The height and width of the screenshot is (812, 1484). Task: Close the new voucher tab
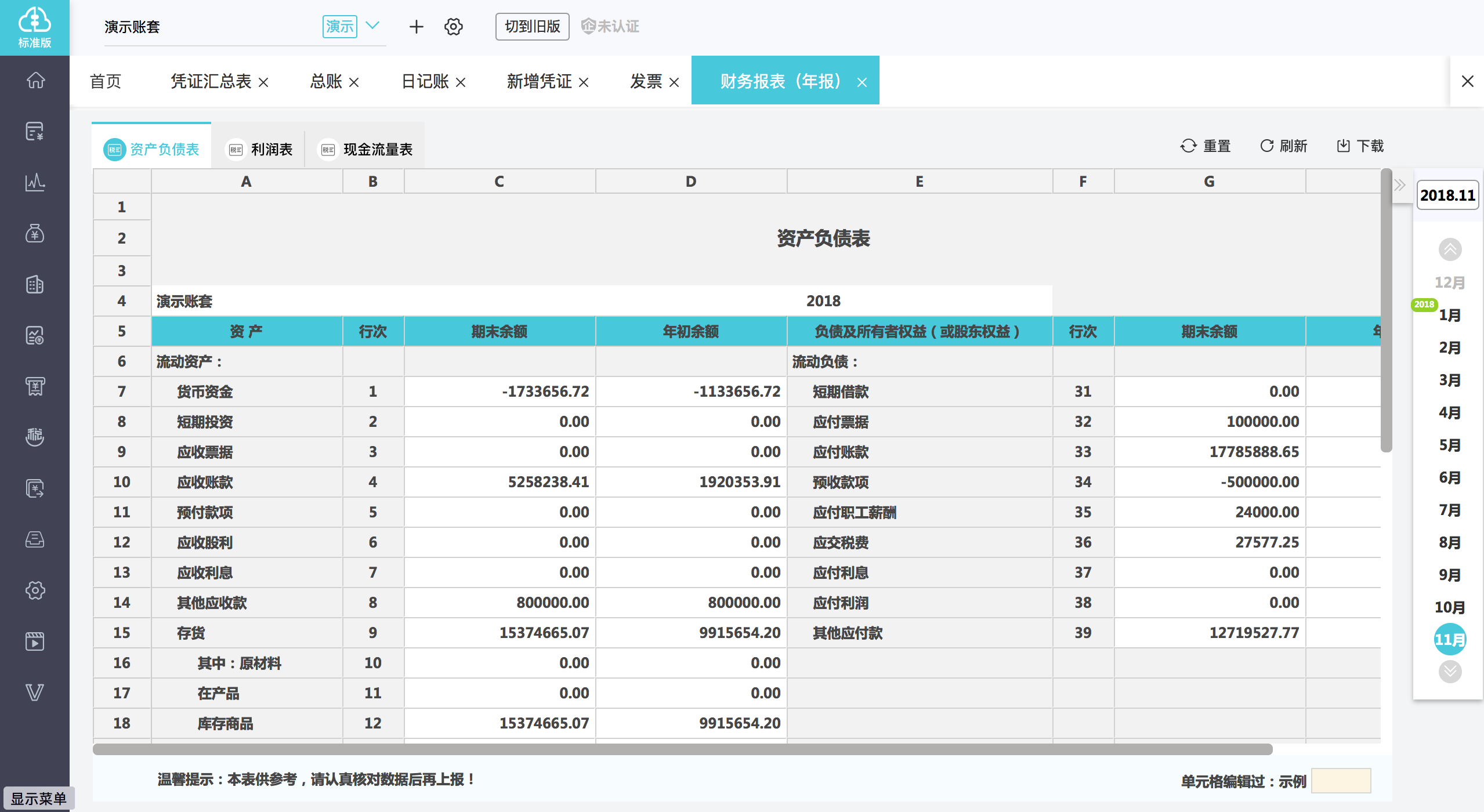(584, 82)
